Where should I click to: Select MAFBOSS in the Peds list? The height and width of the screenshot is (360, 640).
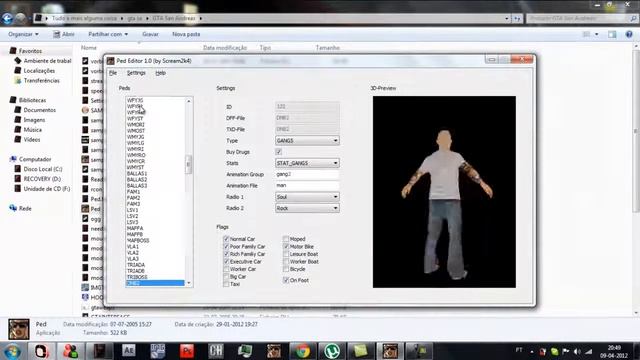(x=138, y=240)
